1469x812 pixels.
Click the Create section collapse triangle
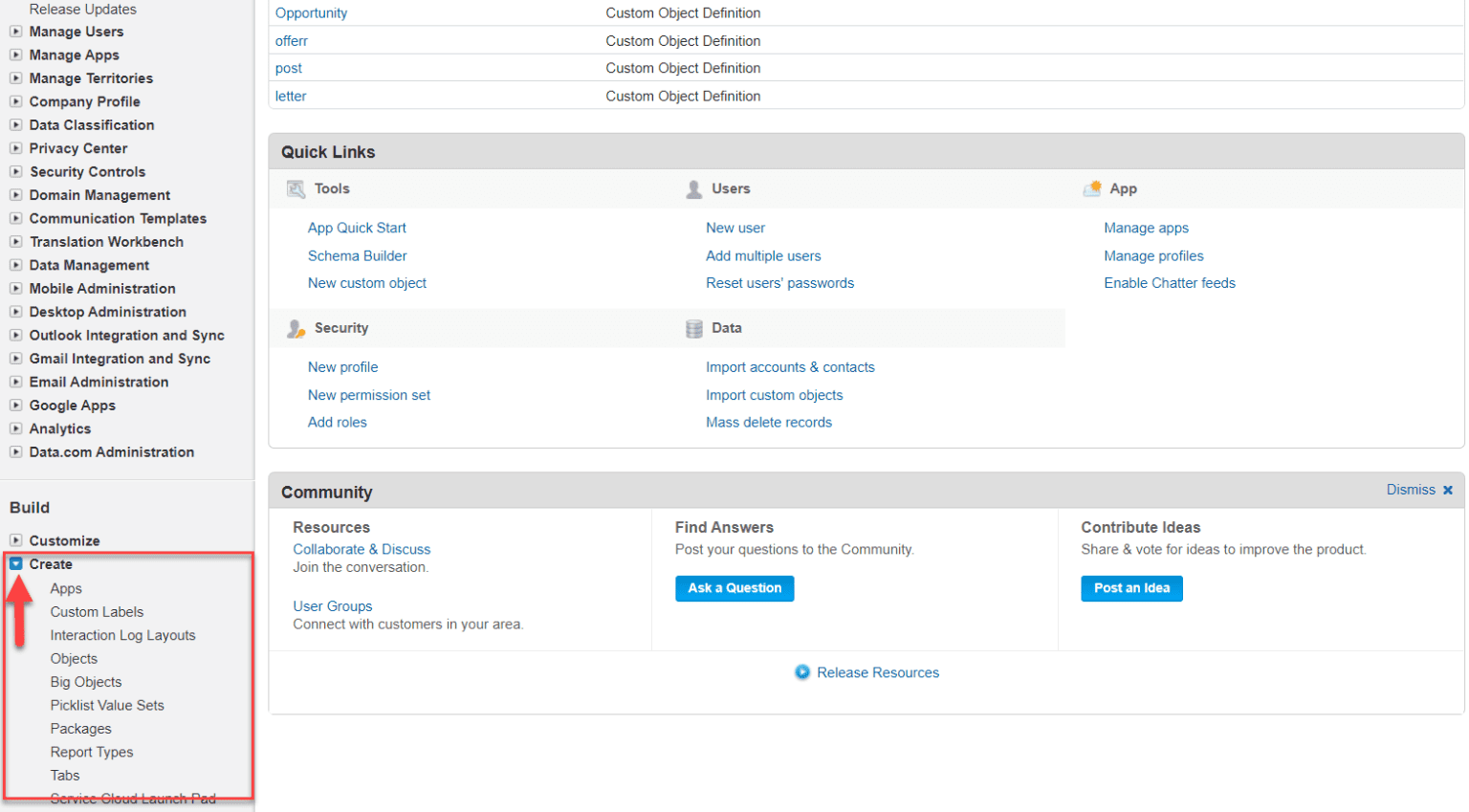click(x=16, y=563)
